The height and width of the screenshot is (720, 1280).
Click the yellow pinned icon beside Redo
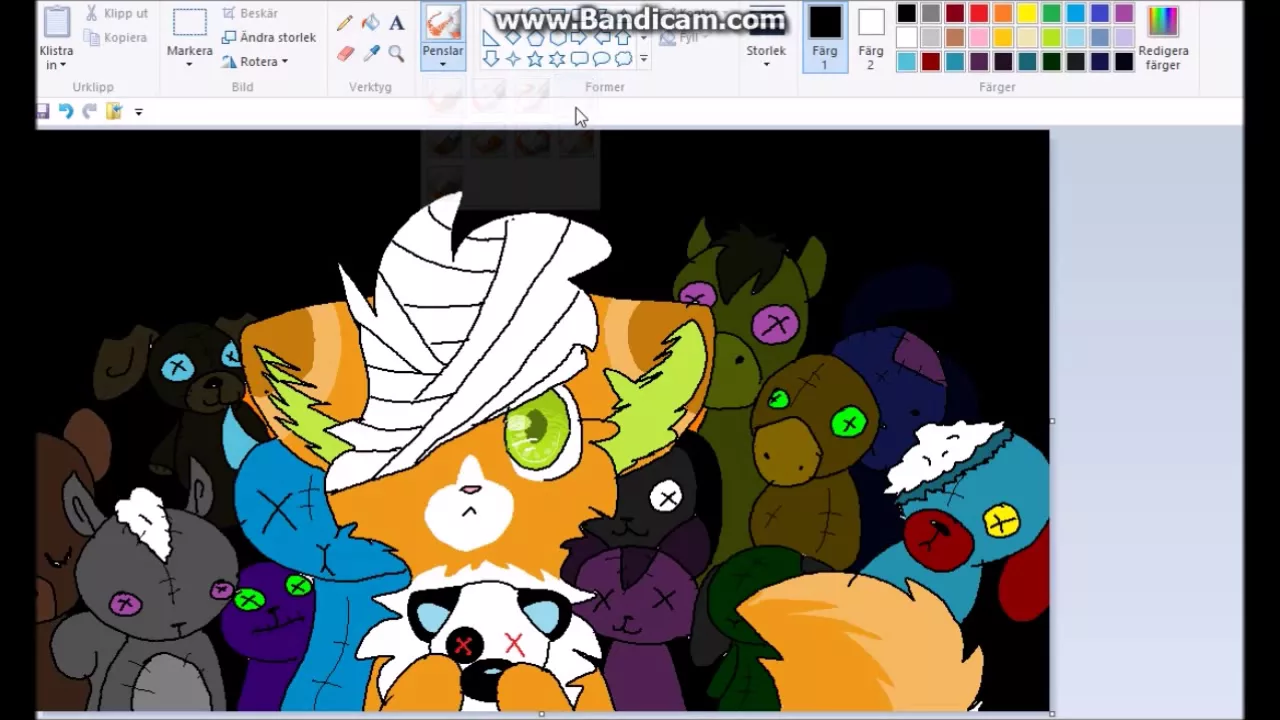114,111
